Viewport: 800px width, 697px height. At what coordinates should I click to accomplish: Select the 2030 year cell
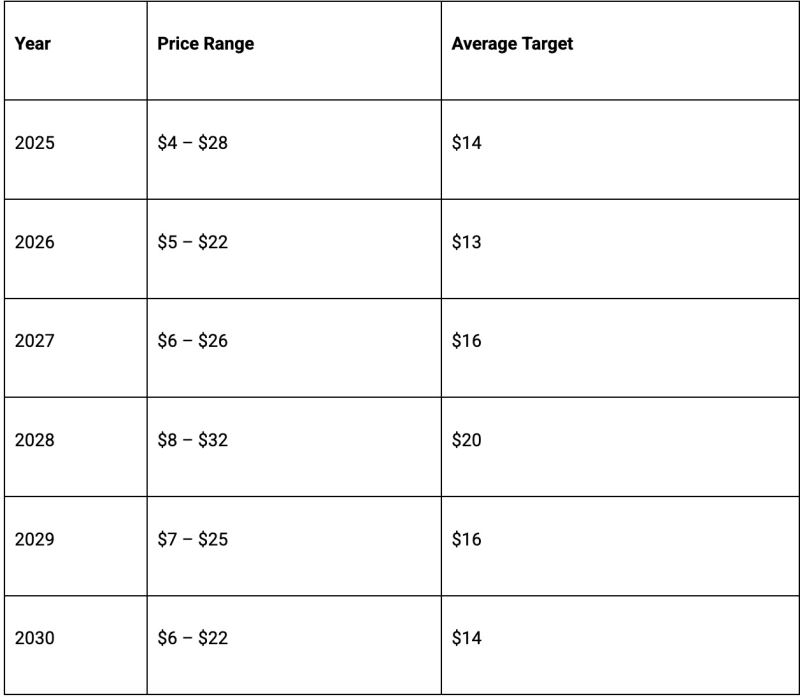click(x=35, y=638)
